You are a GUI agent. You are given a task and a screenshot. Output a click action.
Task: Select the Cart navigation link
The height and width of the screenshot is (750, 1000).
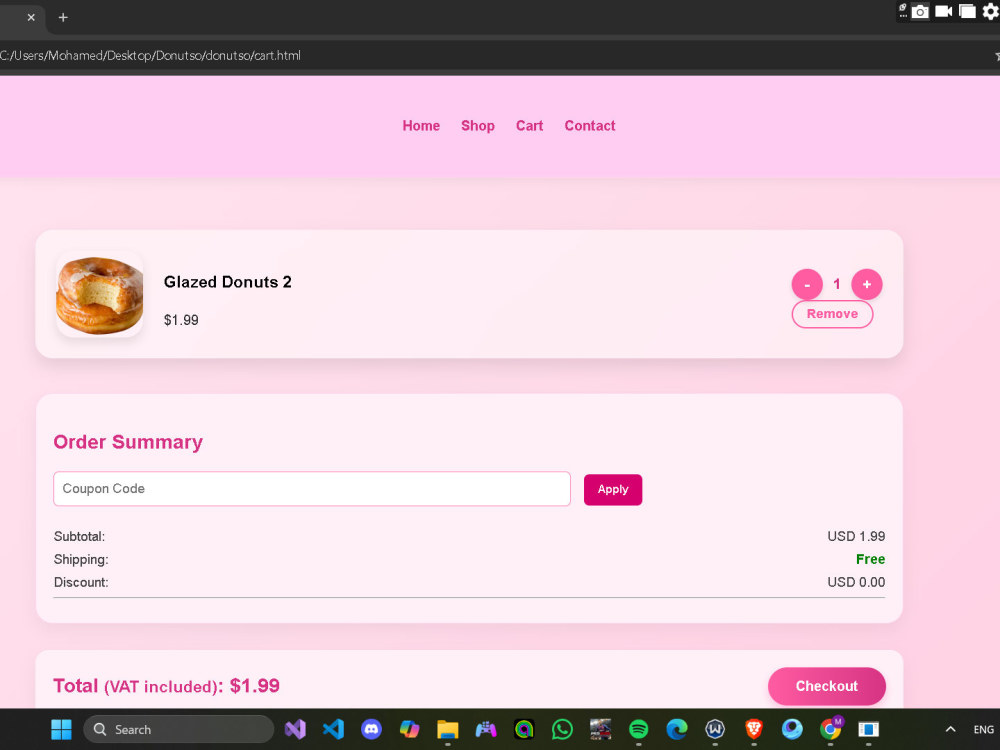click(x=529, y=126)
